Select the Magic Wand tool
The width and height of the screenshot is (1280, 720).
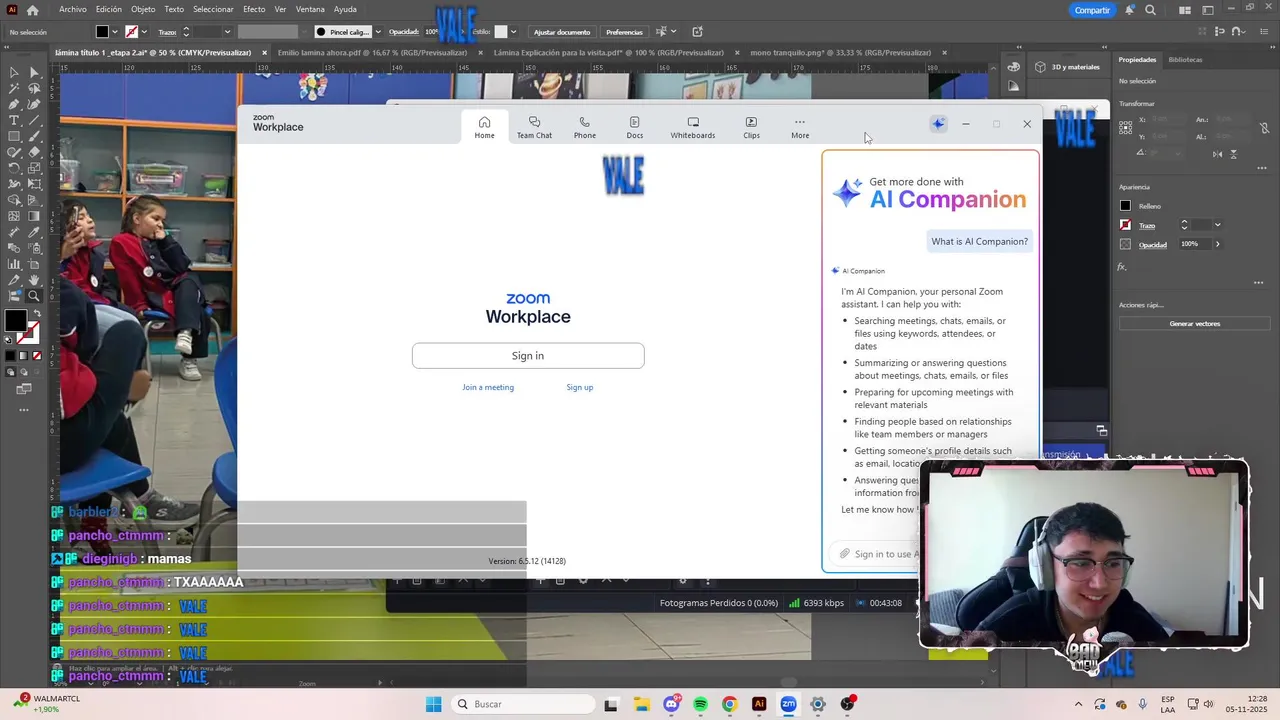(14, 88)
